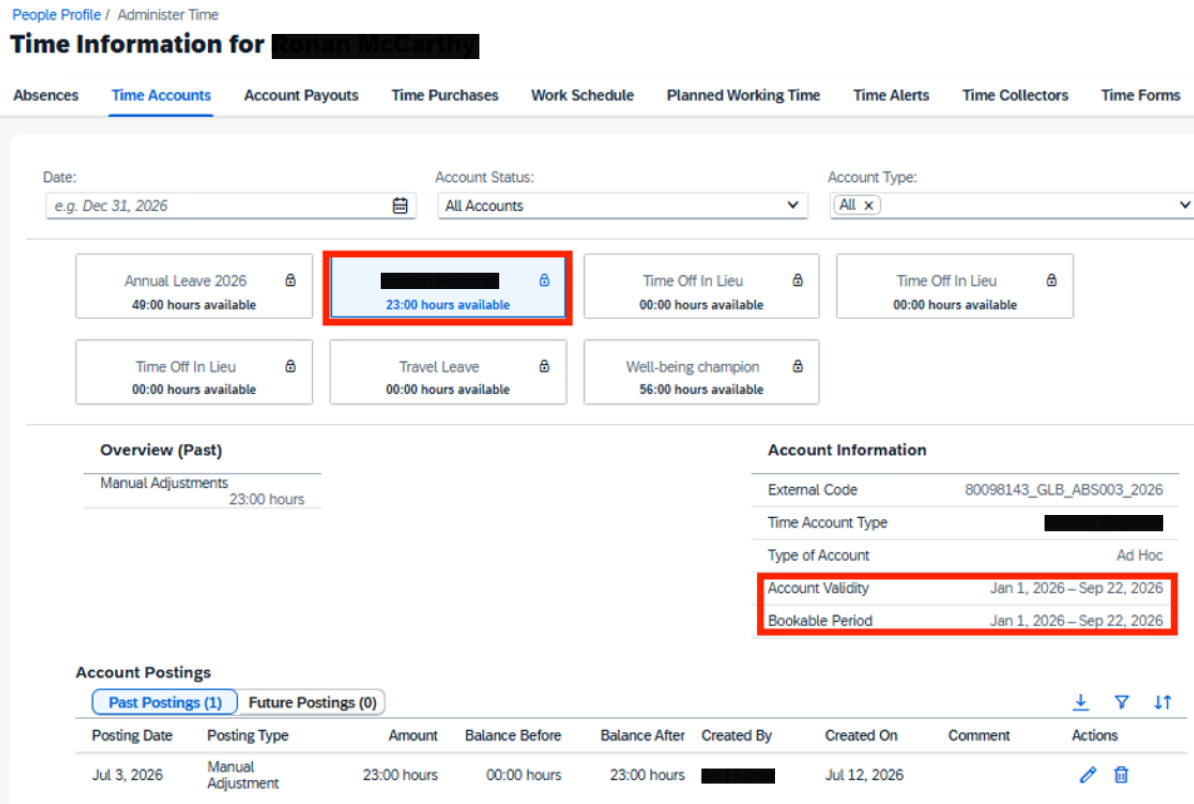Click the Balance Before column header
The image size is (1194, 804).
coord(512,735)
